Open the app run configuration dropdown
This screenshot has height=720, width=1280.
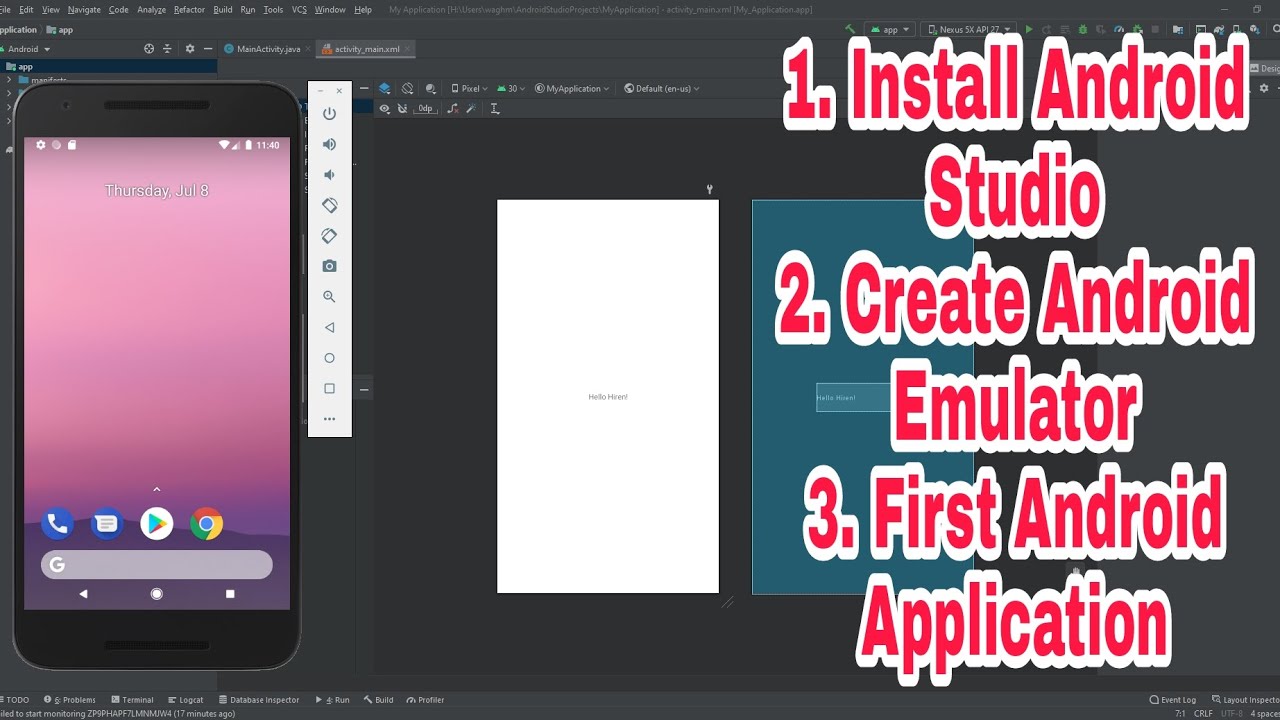tap(889, 30)
